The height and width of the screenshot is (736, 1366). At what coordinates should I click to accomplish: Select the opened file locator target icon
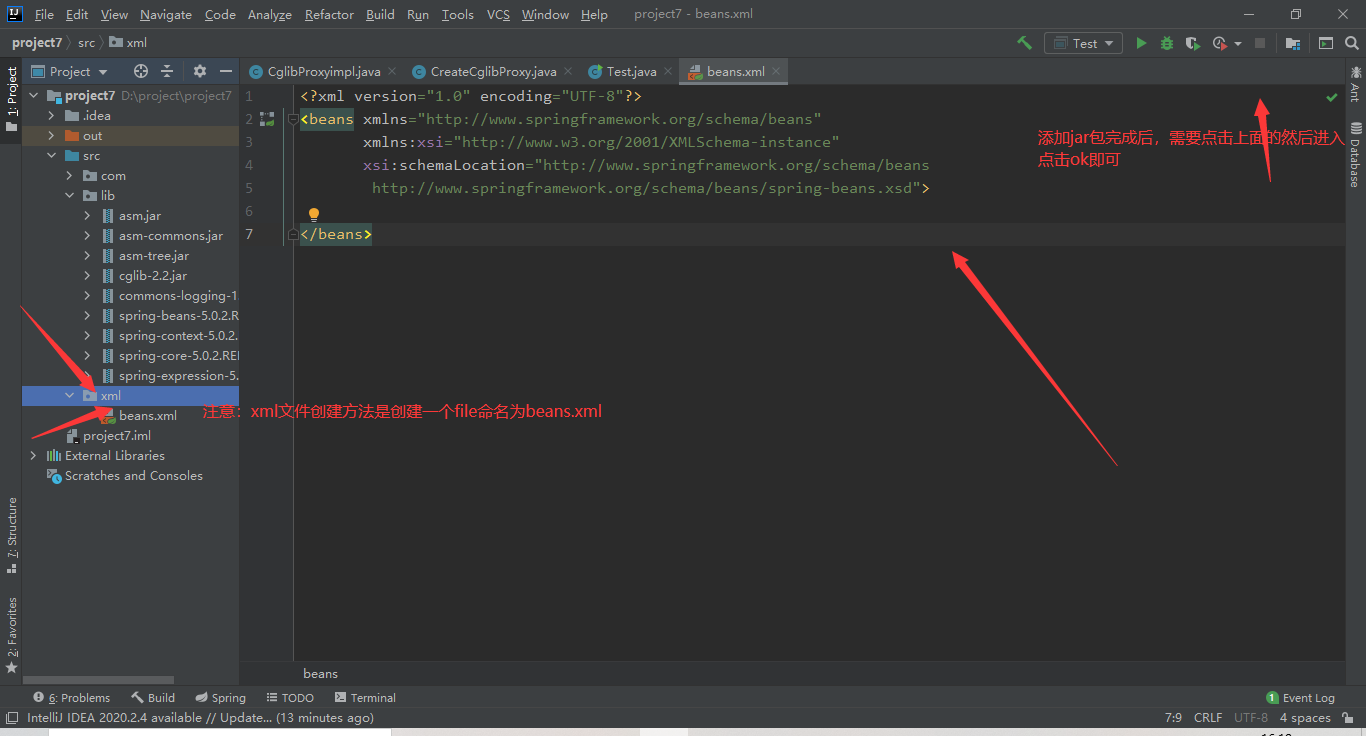coord(141,71)
